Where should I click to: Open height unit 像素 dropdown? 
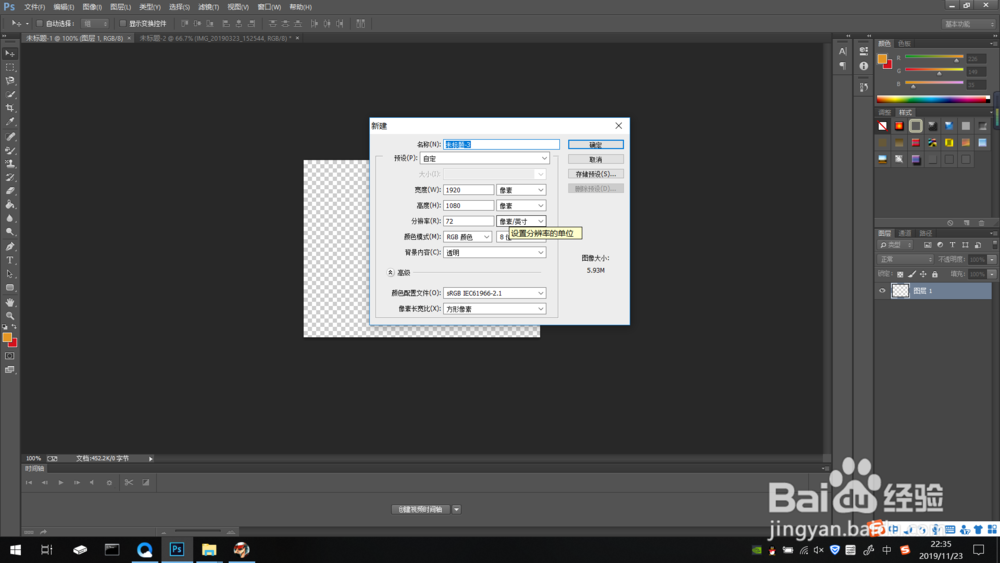point(521,205)
